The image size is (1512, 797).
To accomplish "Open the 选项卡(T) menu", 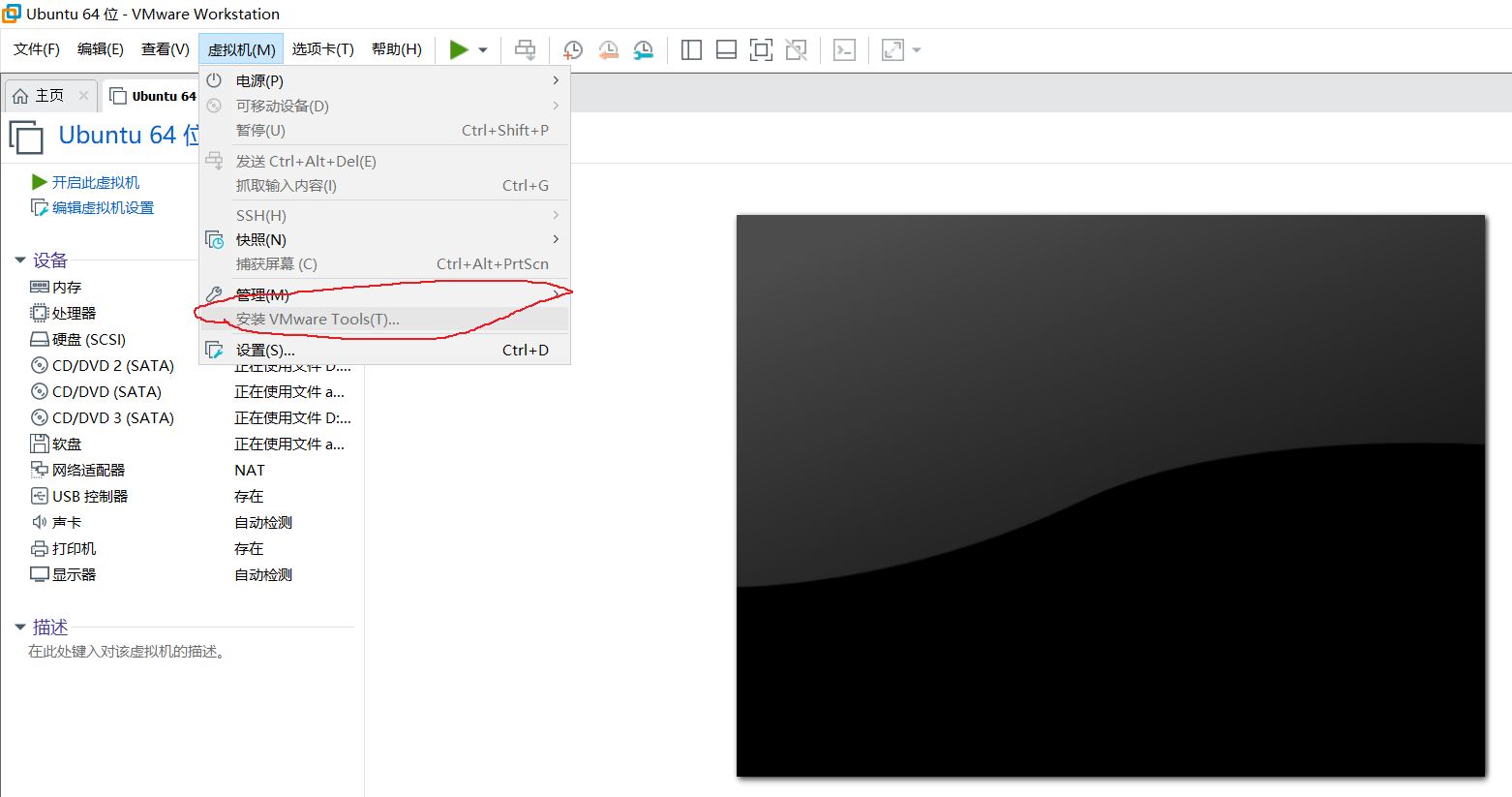I will click(323, 49).
